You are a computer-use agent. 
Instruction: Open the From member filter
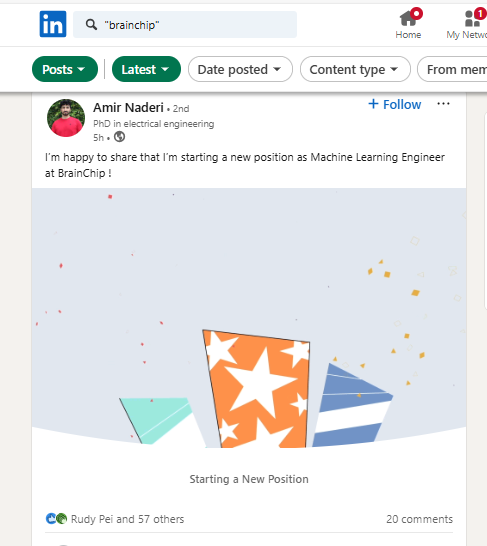[452, 69]
